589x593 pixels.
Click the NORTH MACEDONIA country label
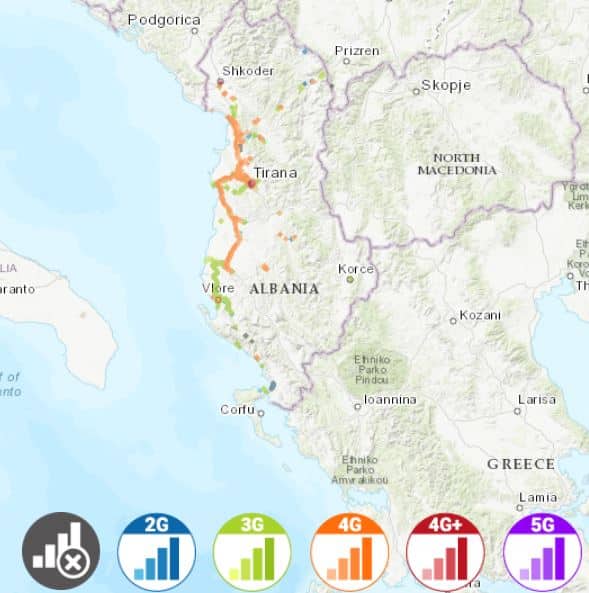point(457,164)
